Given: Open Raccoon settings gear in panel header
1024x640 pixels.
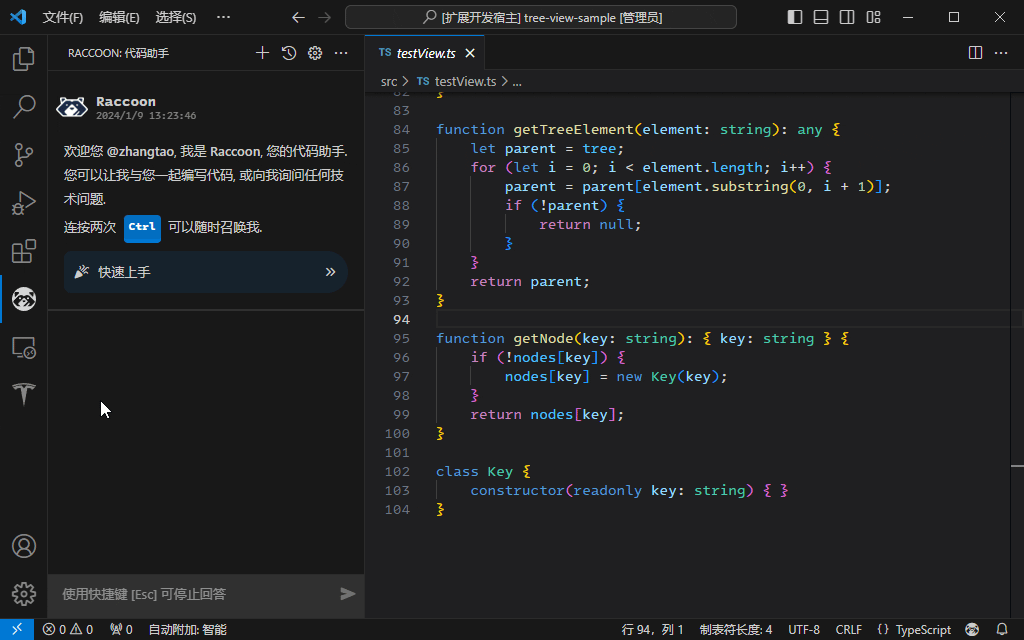Looking at the screenshot, I should [315, 53].
